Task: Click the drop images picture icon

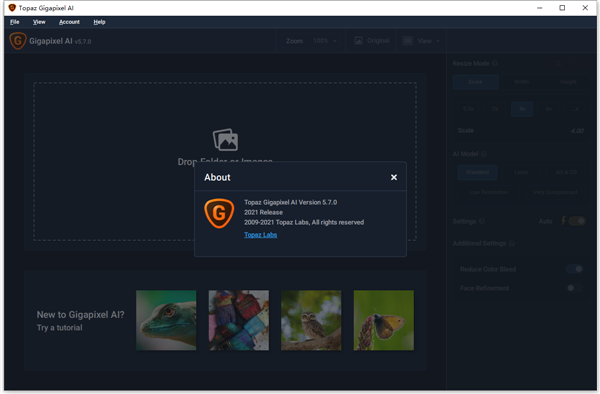Action: [x=225, y=140]
